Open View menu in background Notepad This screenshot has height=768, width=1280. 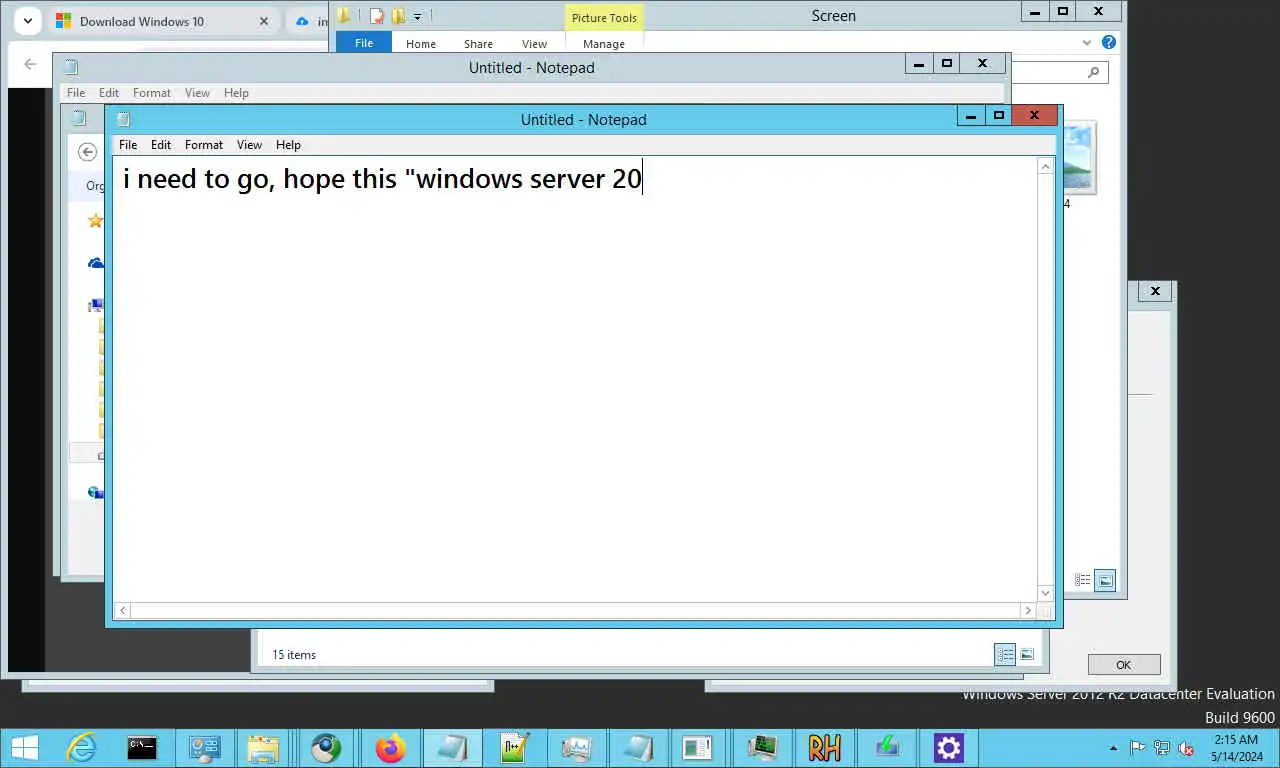click(197, 93)
